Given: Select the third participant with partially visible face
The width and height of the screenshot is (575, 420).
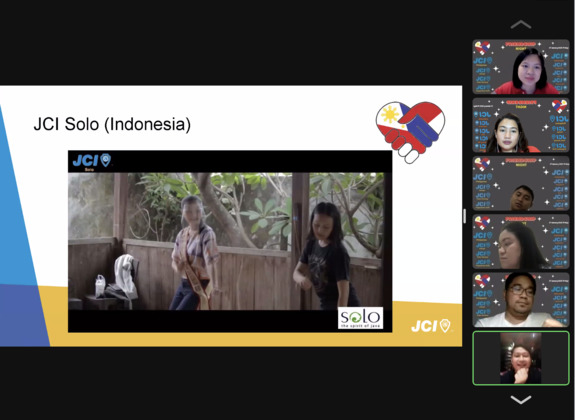Looking at the screenshot, I should (x=521, y=183).
